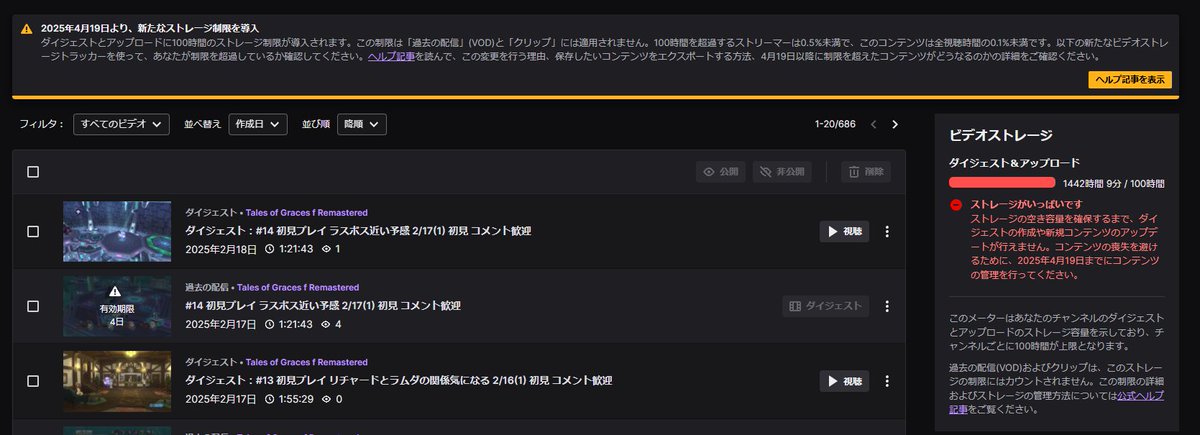Open more options for digest #14 video
This screenshot has height=435, width=1200.
coord(887,231)
